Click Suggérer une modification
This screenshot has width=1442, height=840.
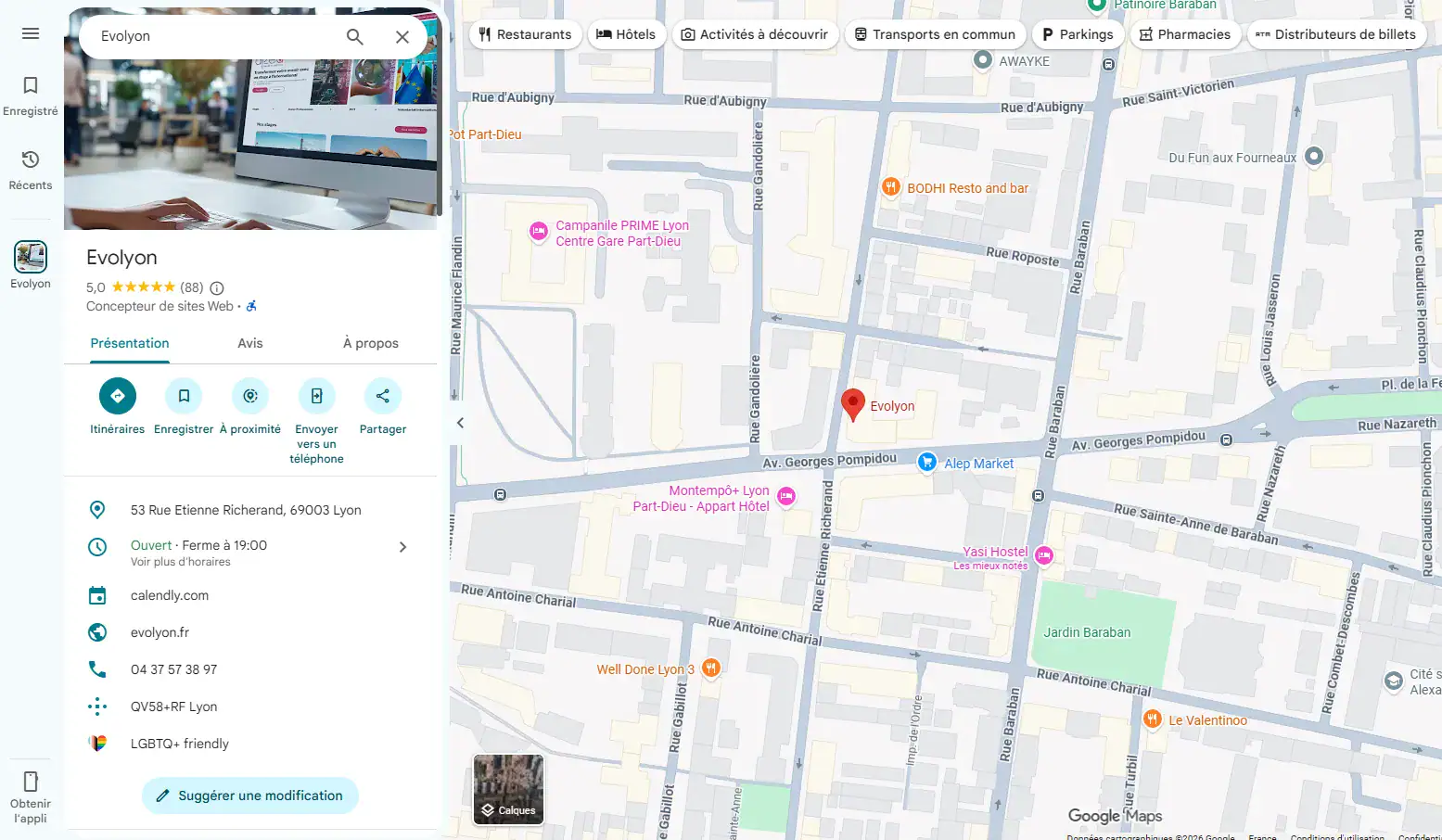point(250,795)
